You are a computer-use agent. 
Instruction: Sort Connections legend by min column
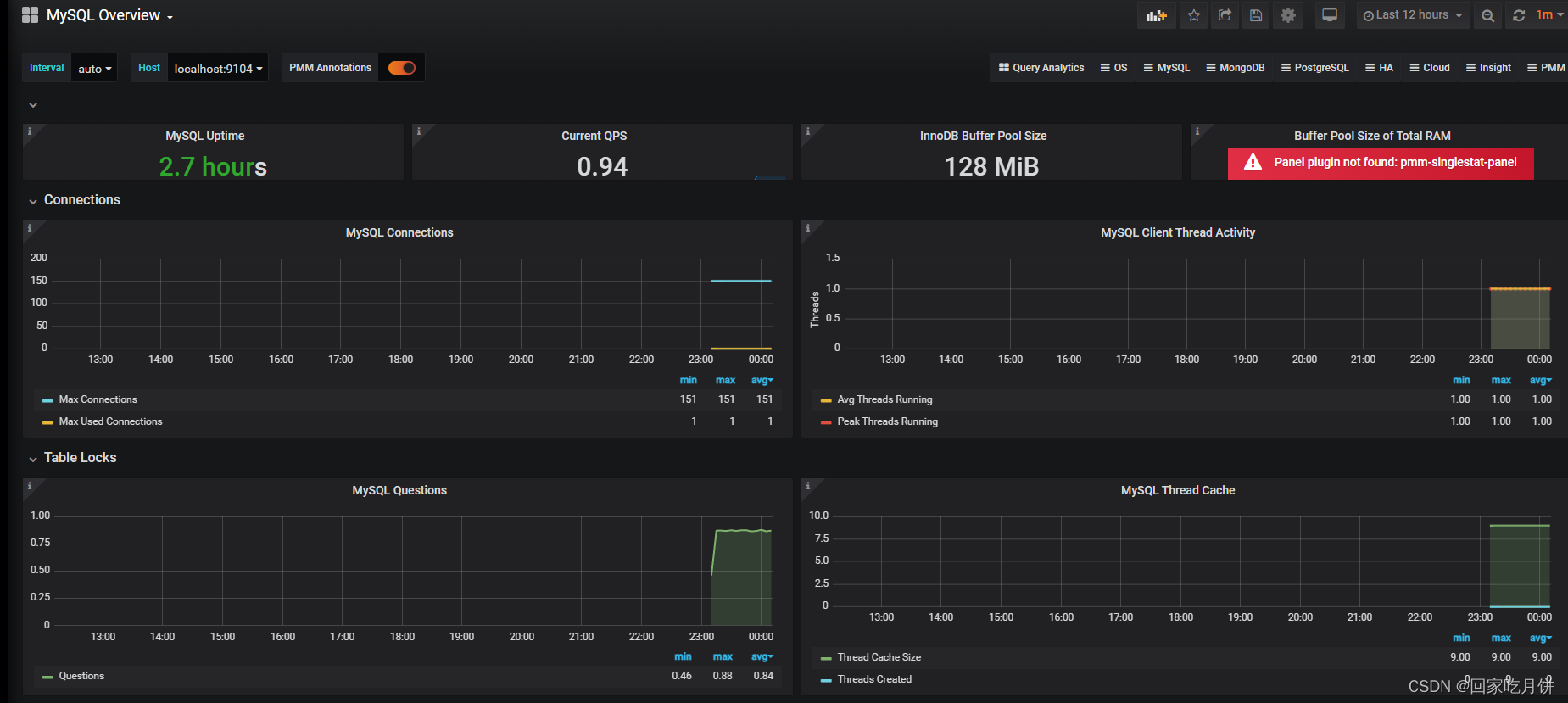(x=688, y=381)
